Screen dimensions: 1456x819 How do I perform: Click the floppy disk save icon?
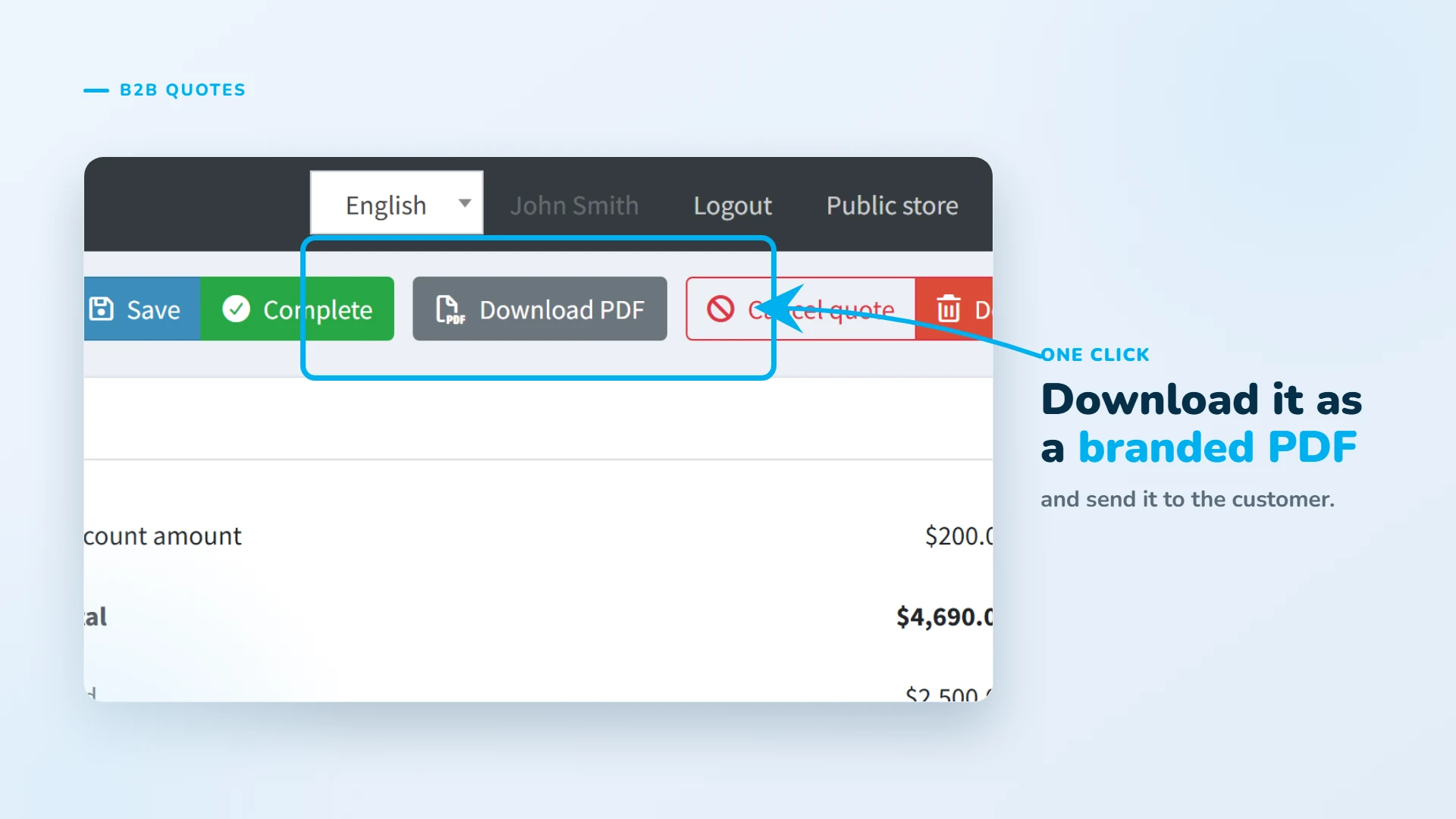(x=102, y=309)
